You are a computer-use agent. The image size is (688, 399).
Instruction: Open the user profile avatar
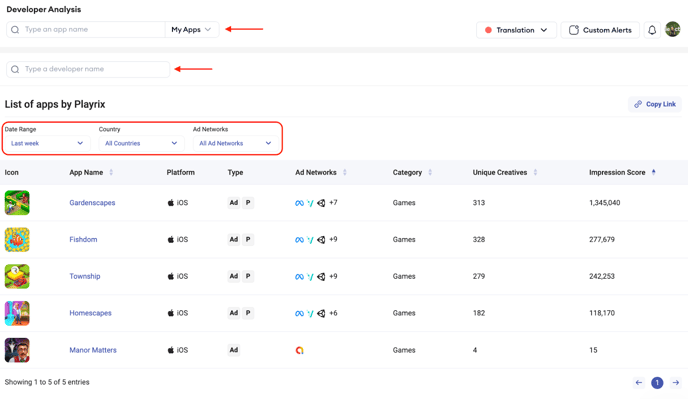pyautogui.click(x=672, y=29)
